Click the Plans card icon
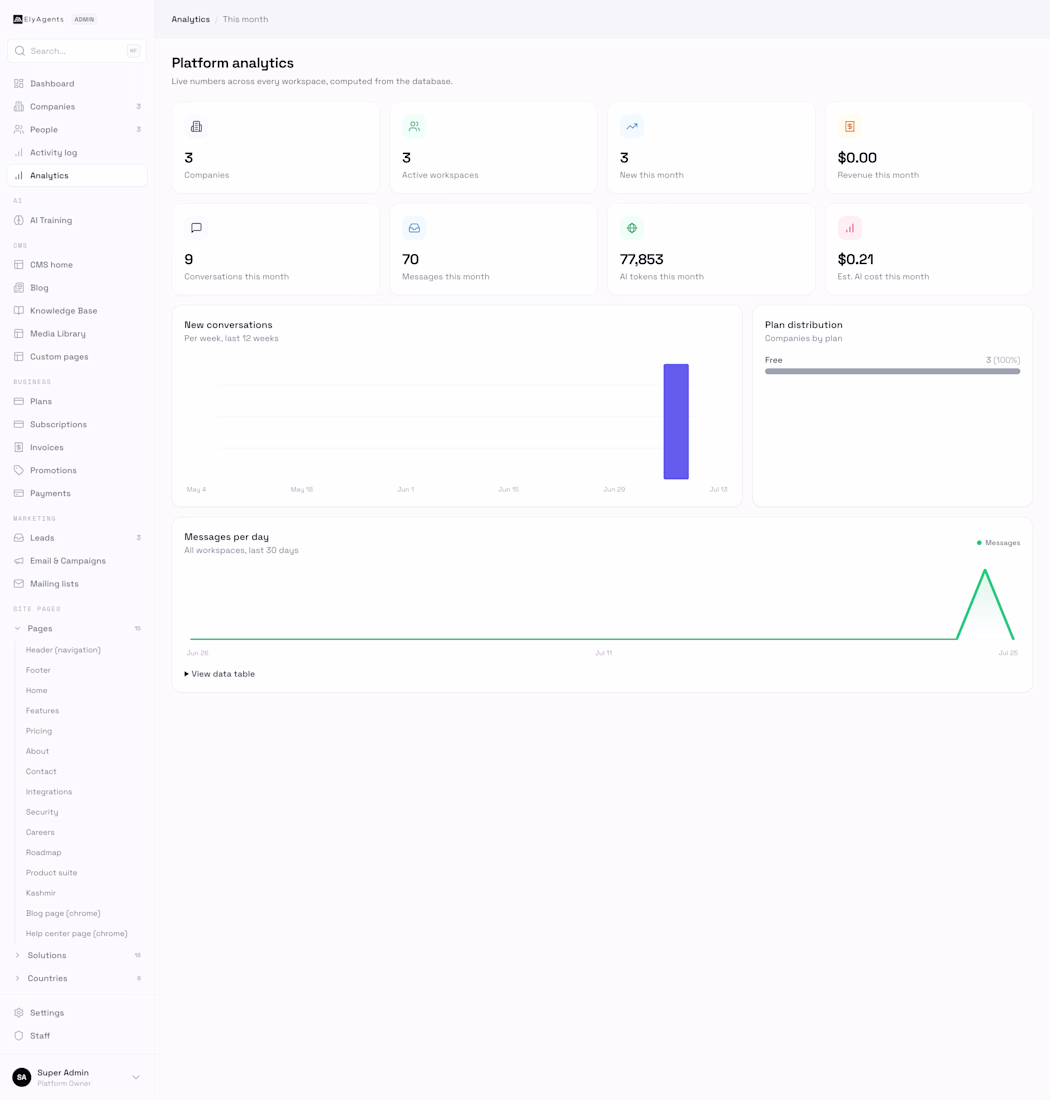This screenshot has width=1050, height=1100. point(19,401)
